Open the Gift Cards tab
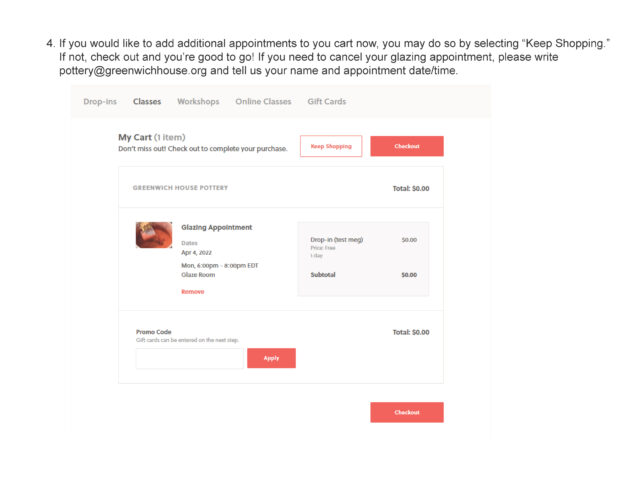Screen dimensions: 640x495 (327, 102)
